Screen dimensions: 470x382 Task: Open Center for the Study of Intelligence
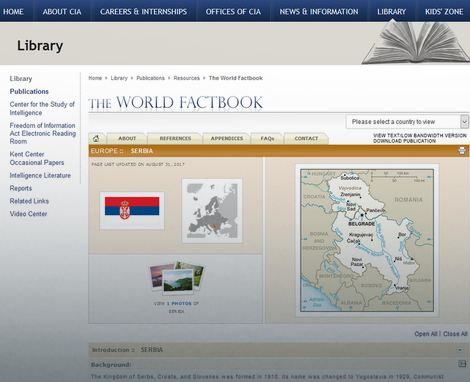tap(42, 108)
